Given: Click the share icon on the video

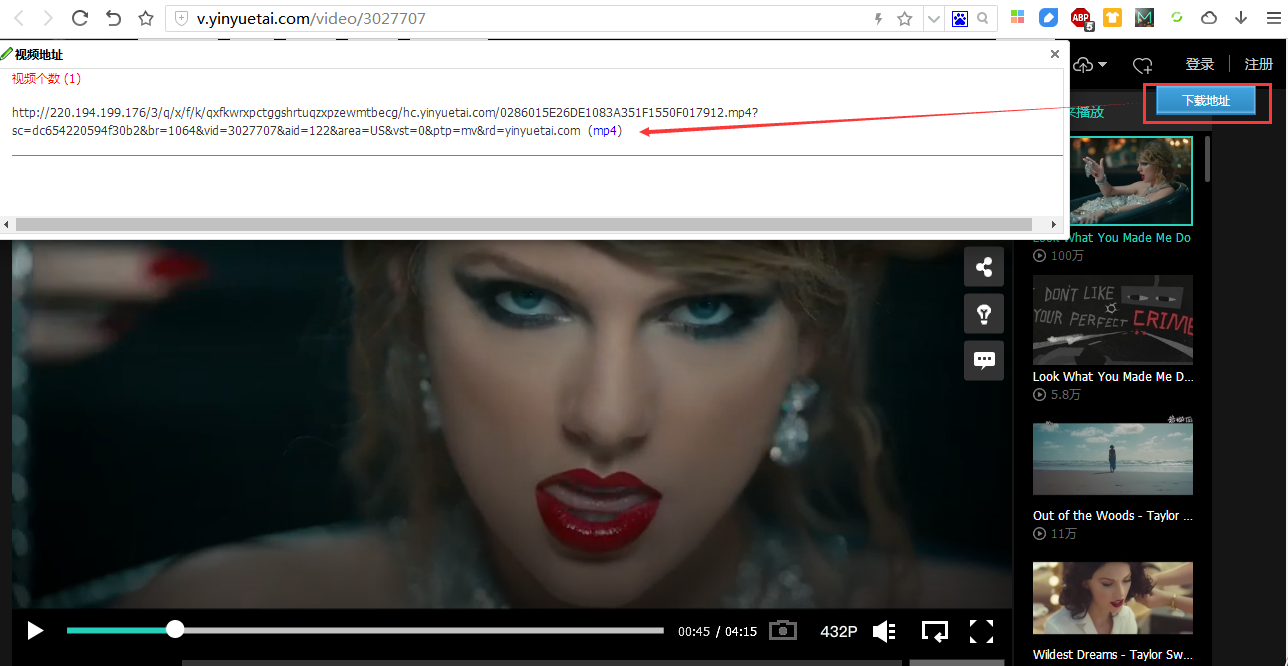Looking at the screenshot, I should 984,267.
